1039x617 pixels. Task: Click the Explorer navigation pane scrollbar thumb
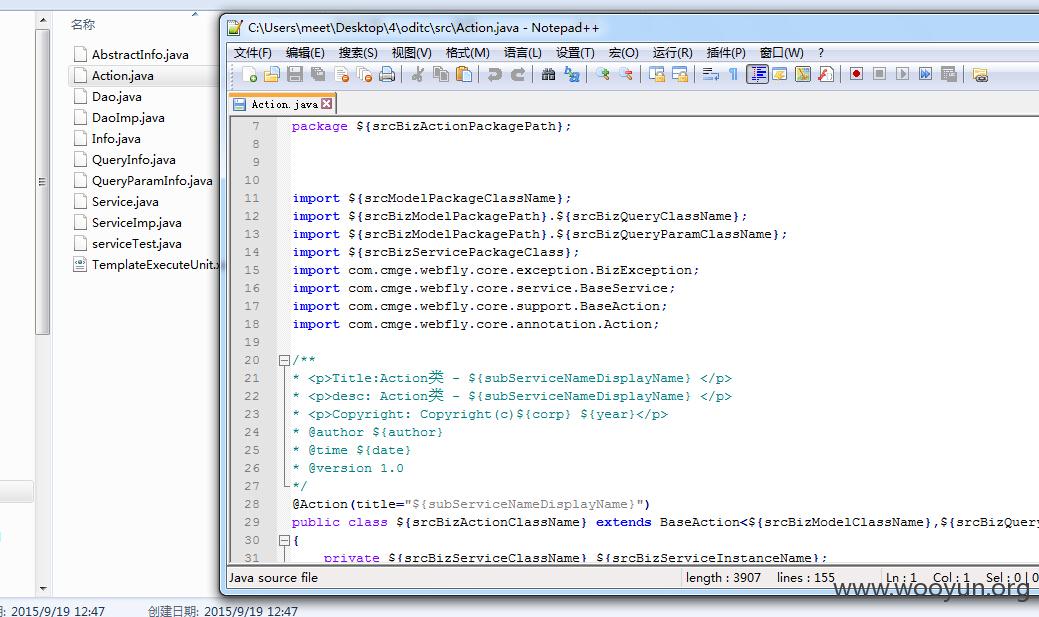click(42, 182)
